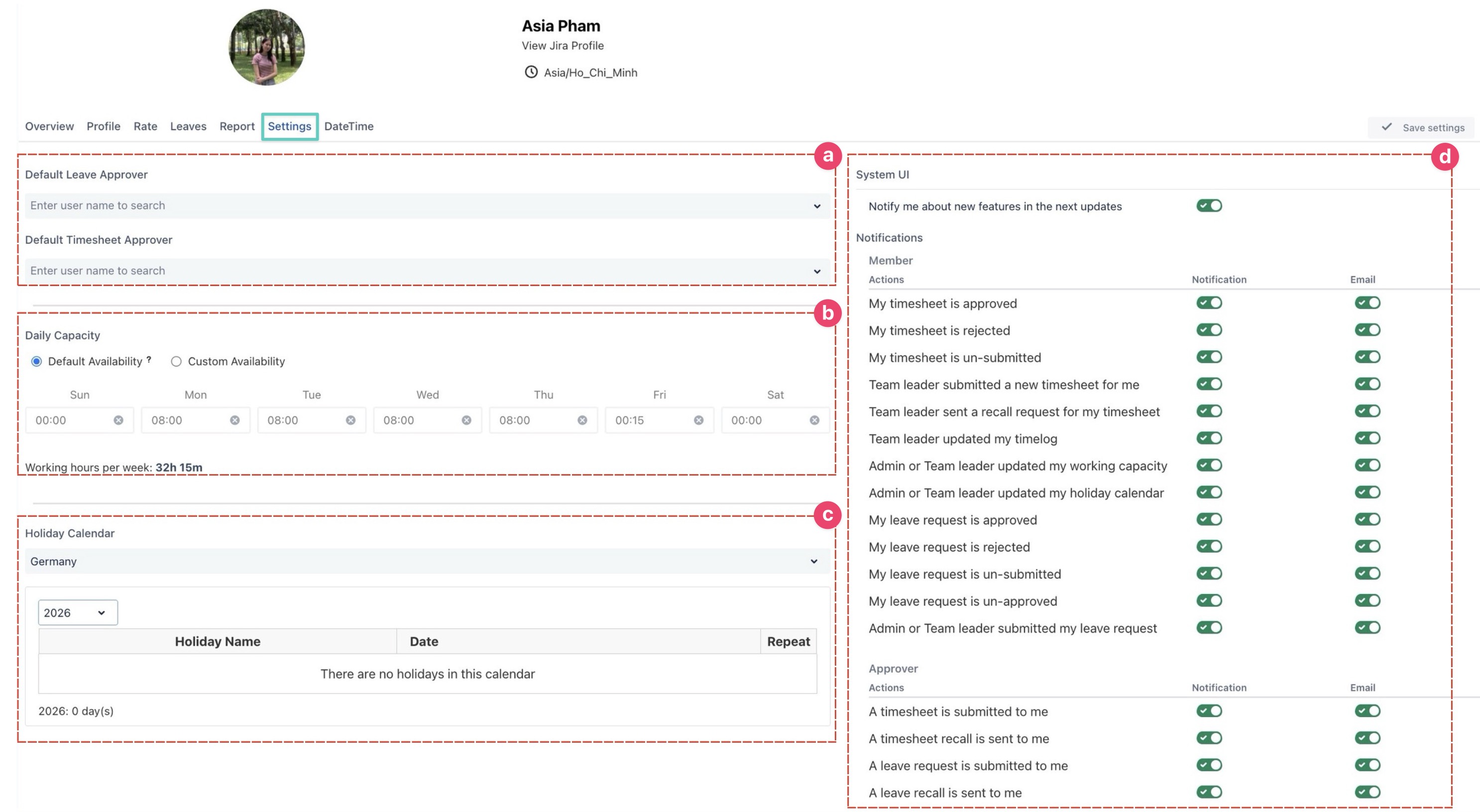Clear the Friday 00:15 value
The height and width of the screenshot is (812, 1480).
pos(698,420)
